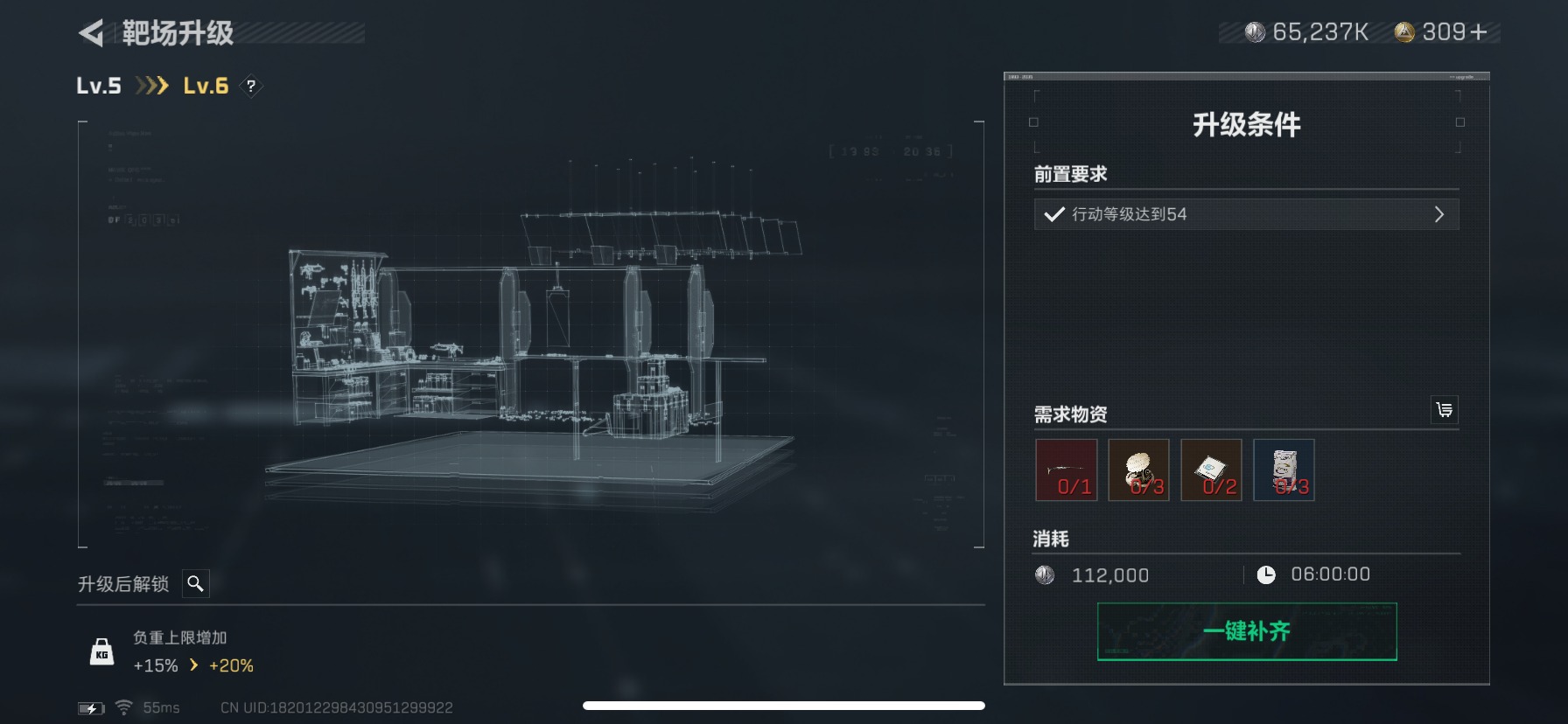Tap the 06:00:00 upgrade time clock
The height and width of the screenshot is (724, 1568).
click(x=1266, y=574)
